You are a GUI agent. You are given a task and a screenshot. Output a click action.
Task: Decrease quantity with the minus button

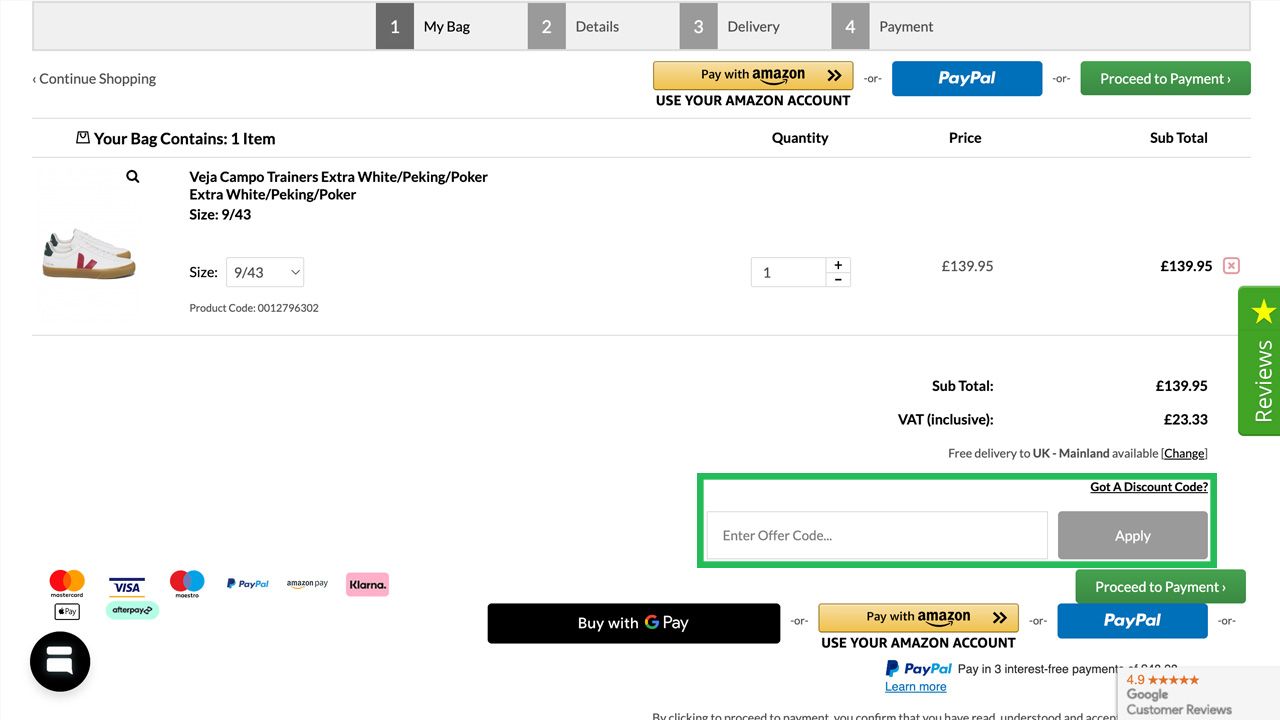(x=838, y=279)
